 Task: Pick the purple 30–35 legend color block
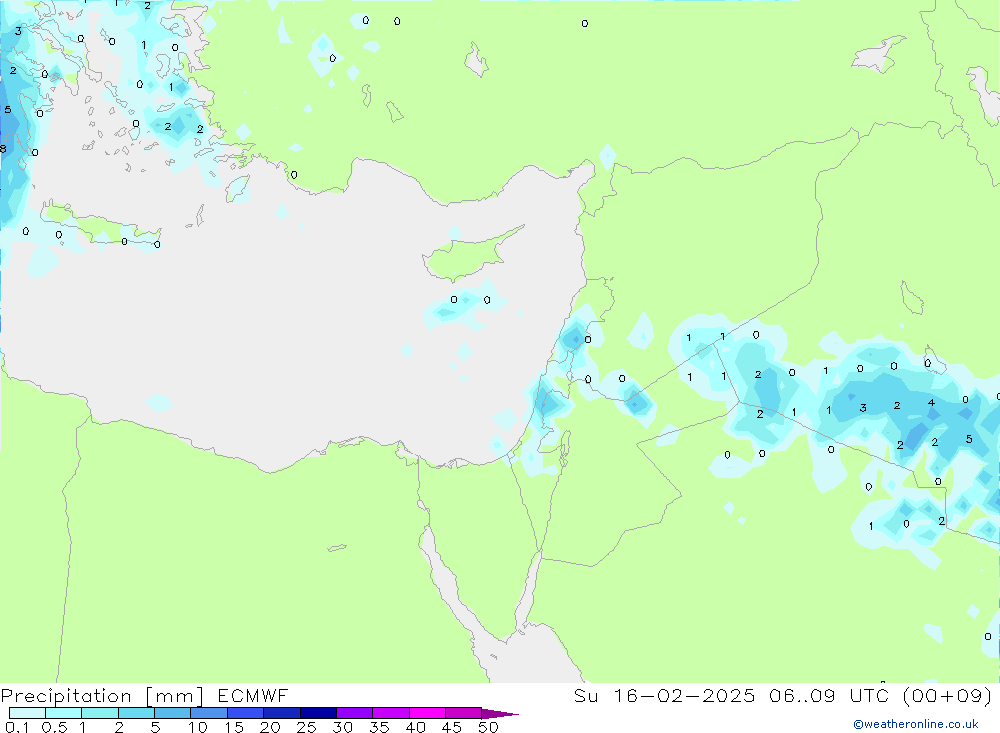(x=354, y=714)
